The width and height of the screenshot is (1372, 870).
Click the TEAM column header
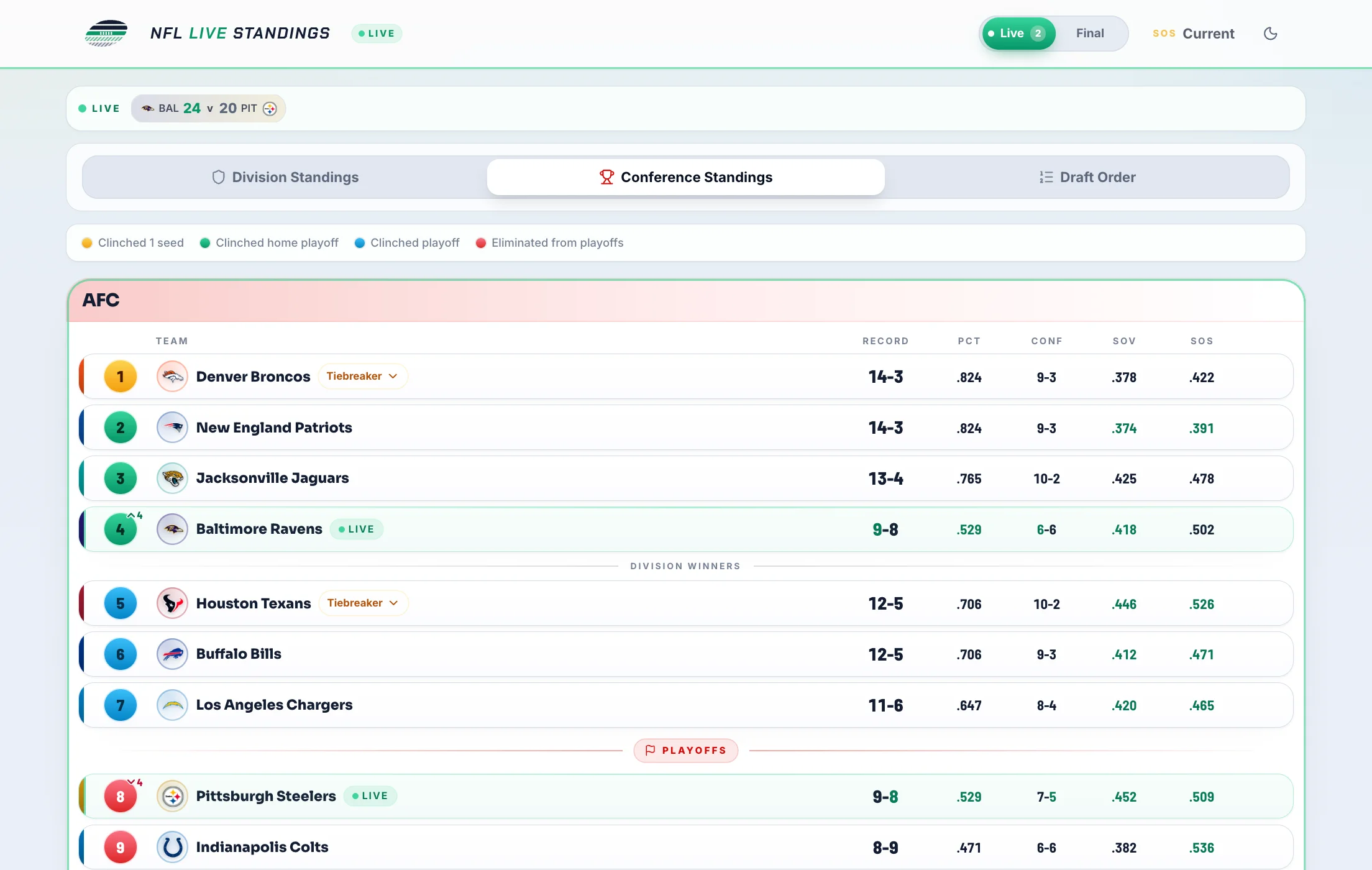coord(171,341)
